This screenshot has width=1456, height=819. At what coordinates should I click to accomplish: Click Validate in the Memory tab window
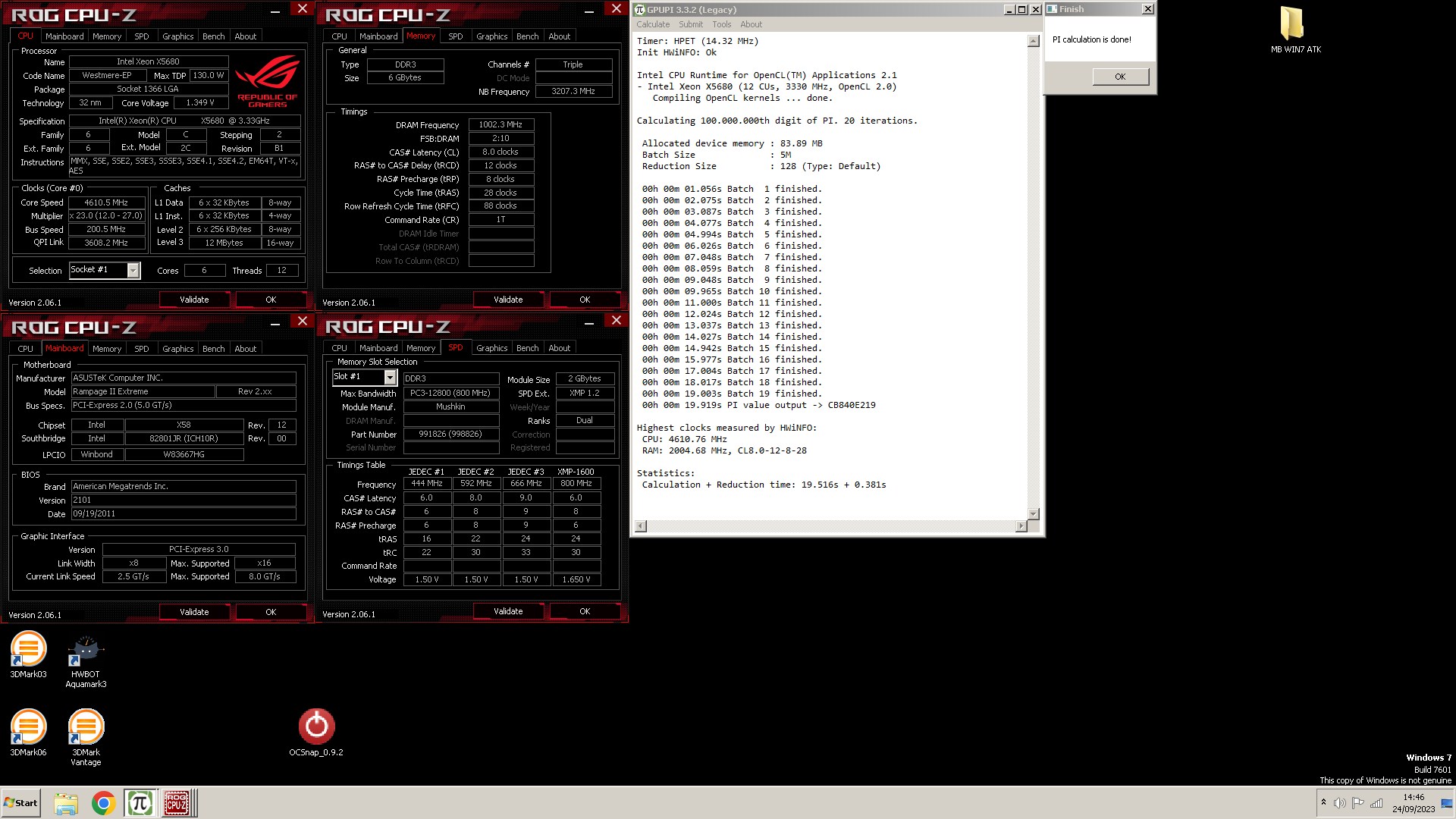pos(508,300)
